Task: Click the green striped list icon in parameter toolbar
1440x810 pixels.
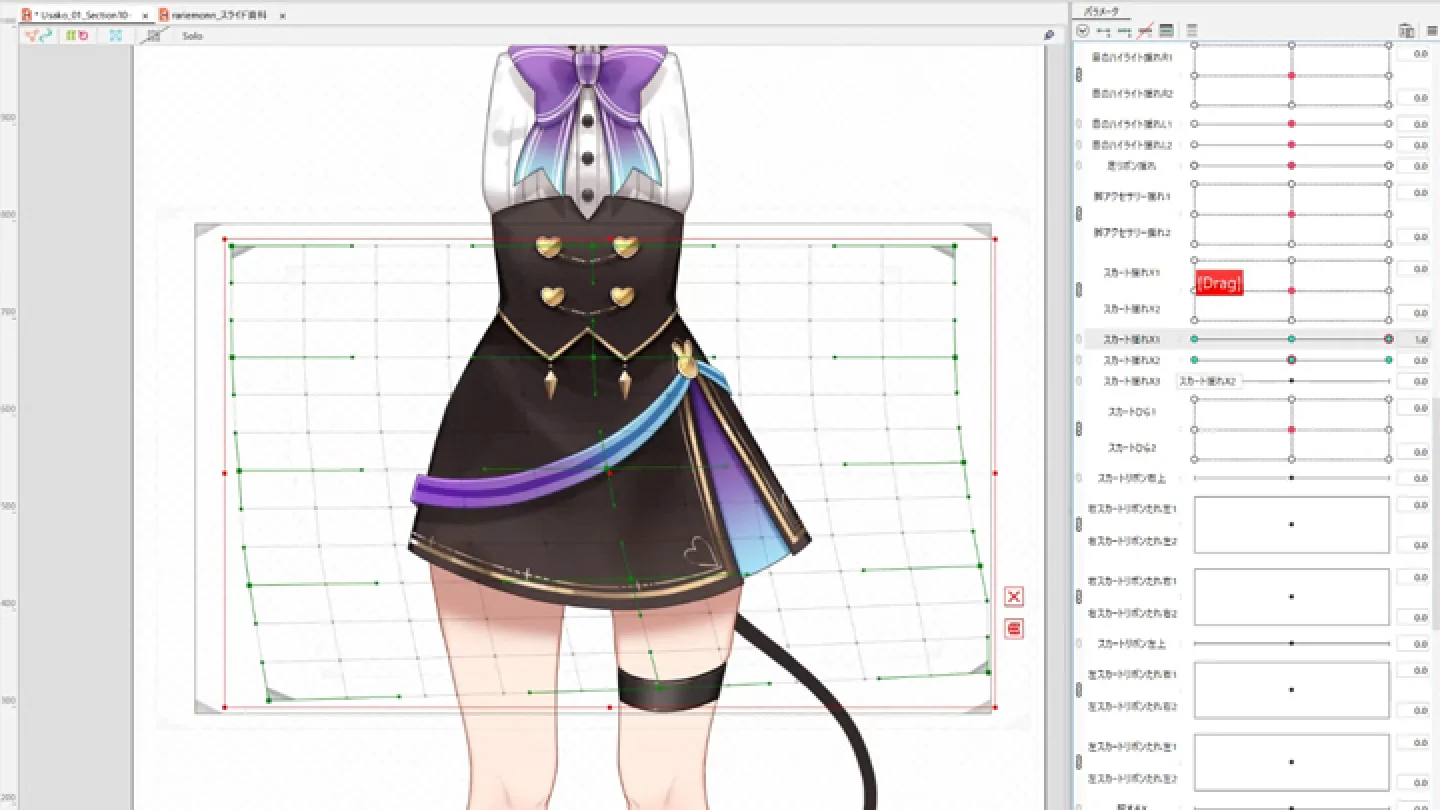Action: point(1167,31)
